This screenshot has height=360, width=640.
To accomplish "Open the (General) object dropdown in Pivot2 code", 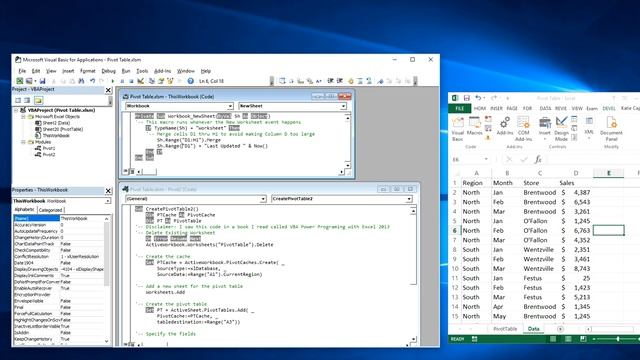I will [x=263, y=199].
